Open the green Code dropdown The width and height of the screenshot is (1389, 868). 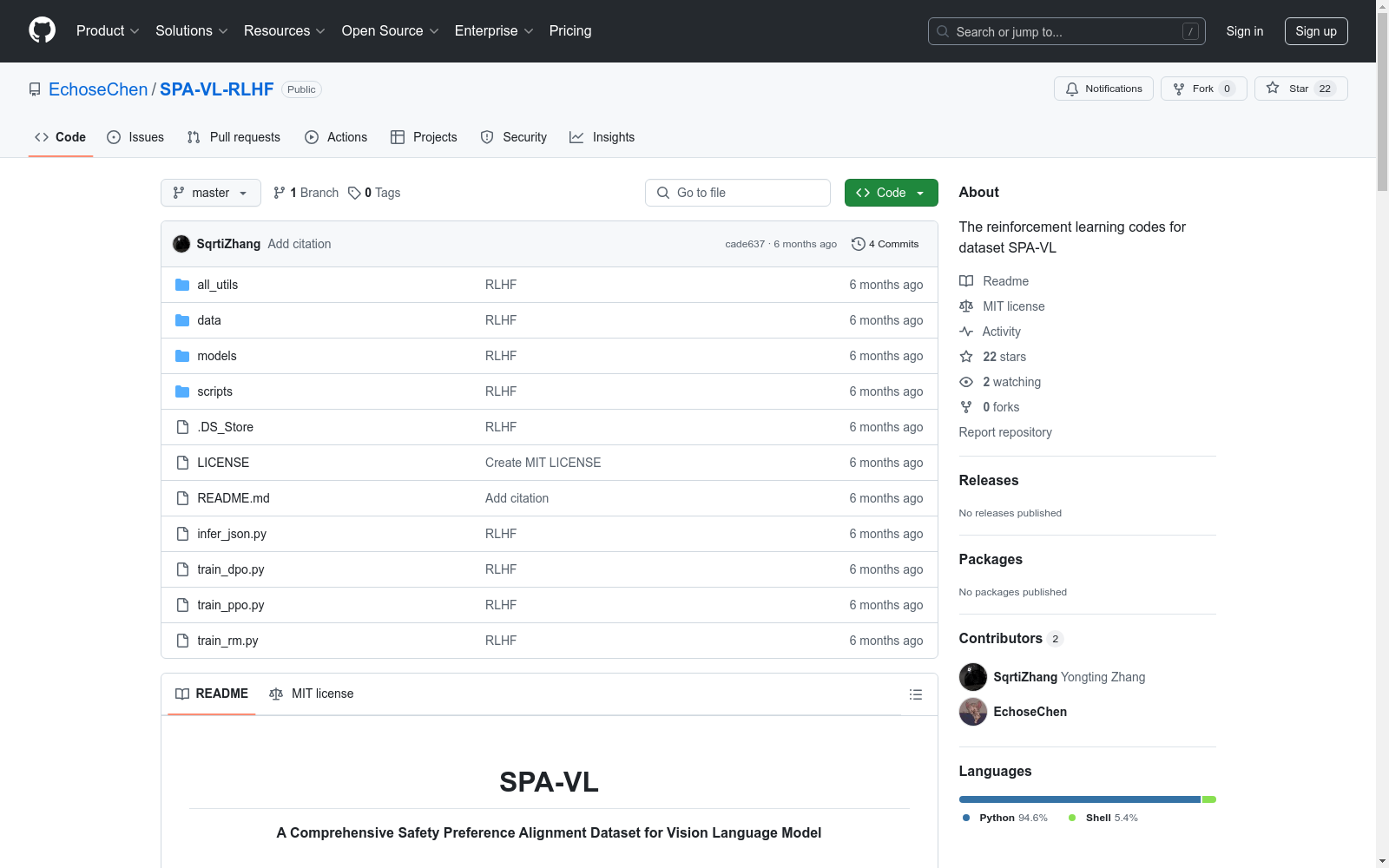tap(891, 193)
